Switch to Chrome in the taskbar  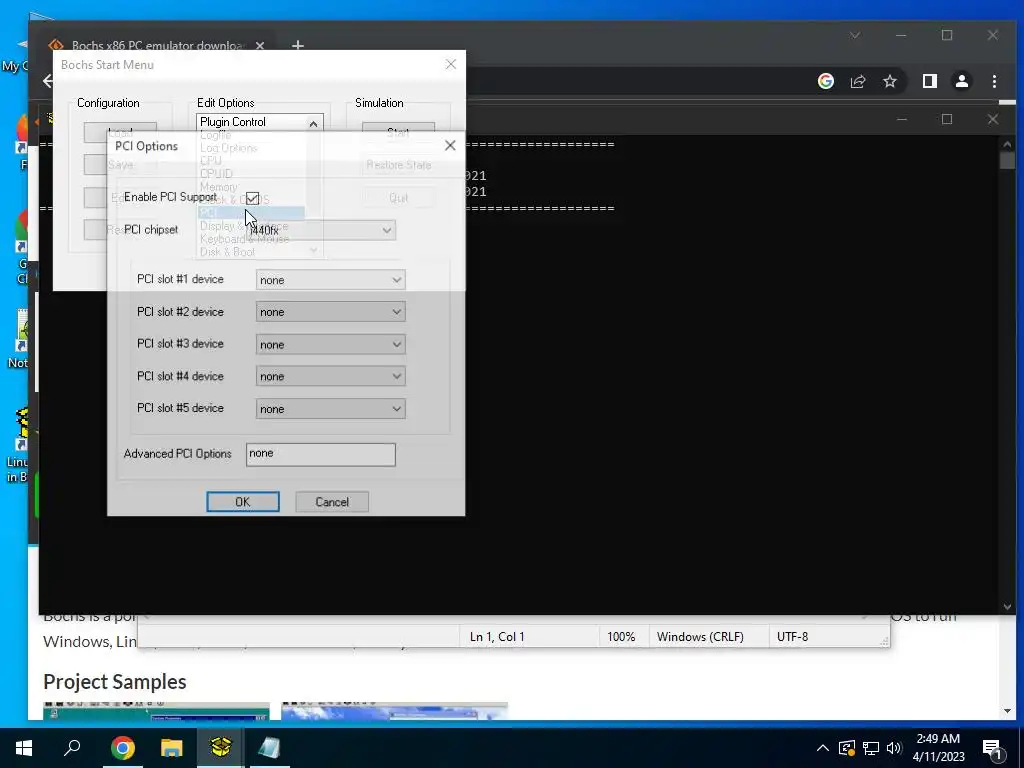122,748
